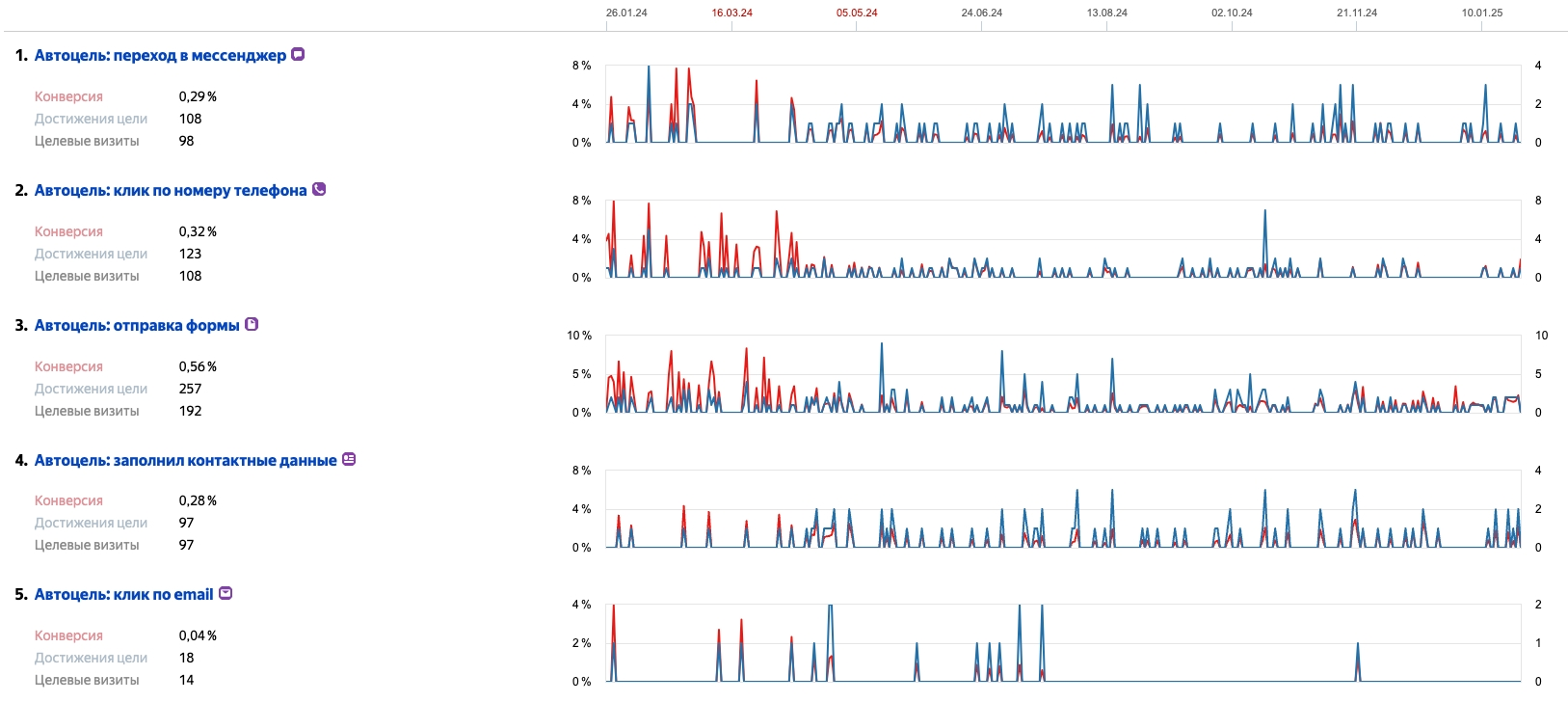This screenshot has width=1568, height=702.
Task: Click goal achievements value '257'
Action: click(x=190, y=389)
